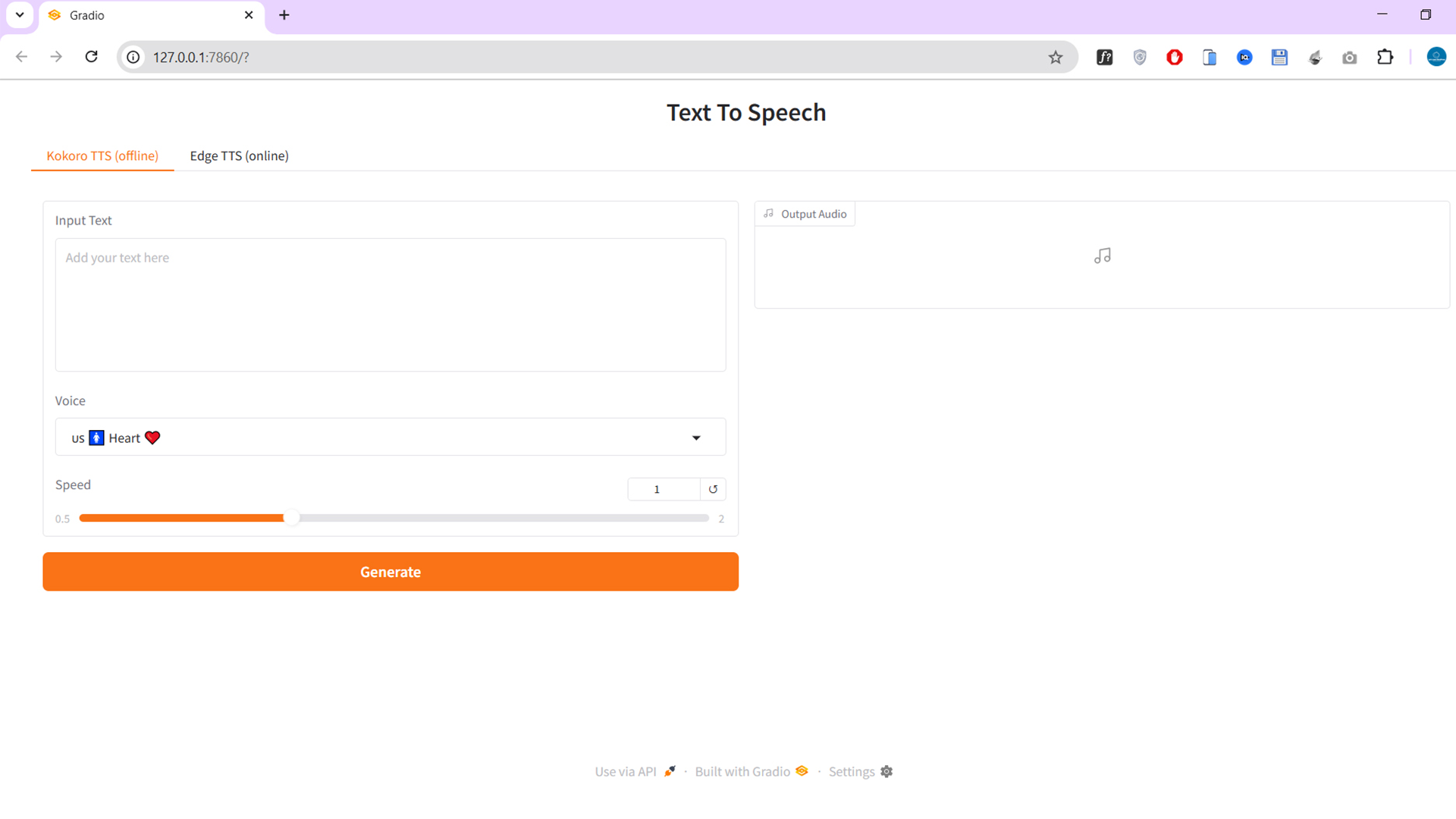The width and height of the screenshot is (1456, 819).
Task: Select the Kokoro TTS (offline) tab
Action: [102, 155]
